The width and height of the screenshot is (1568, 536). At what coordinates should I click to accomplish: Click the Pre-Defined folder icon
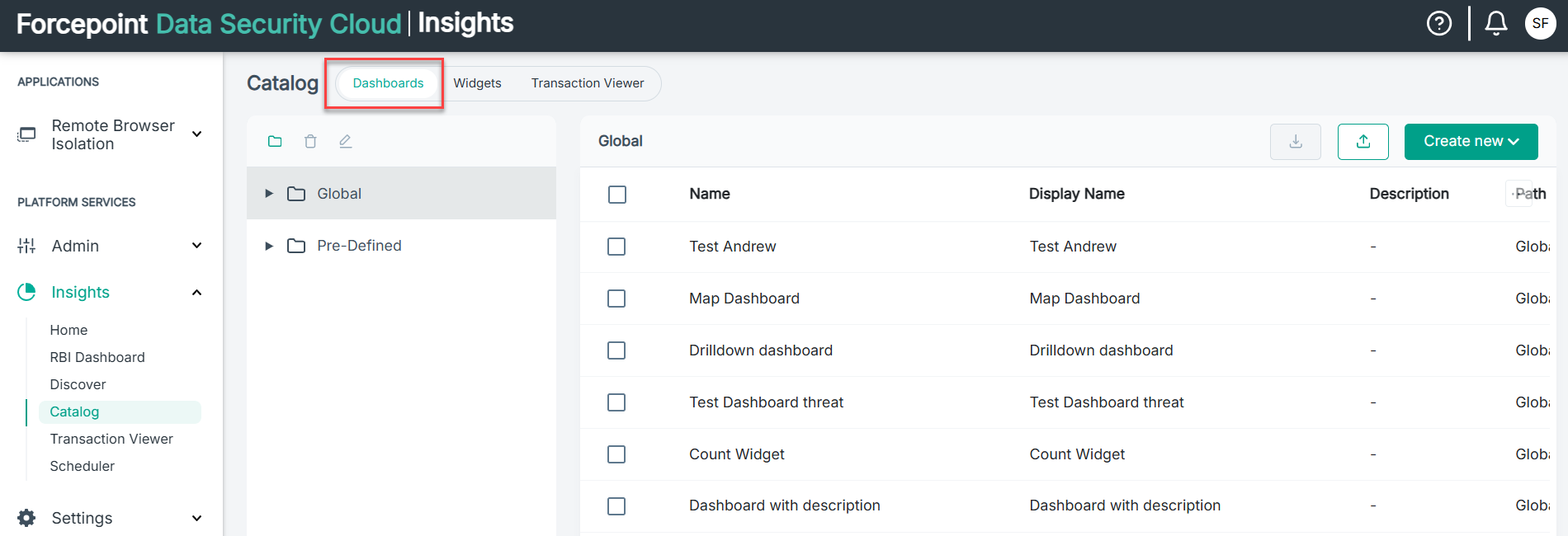(x=296, y=246)
